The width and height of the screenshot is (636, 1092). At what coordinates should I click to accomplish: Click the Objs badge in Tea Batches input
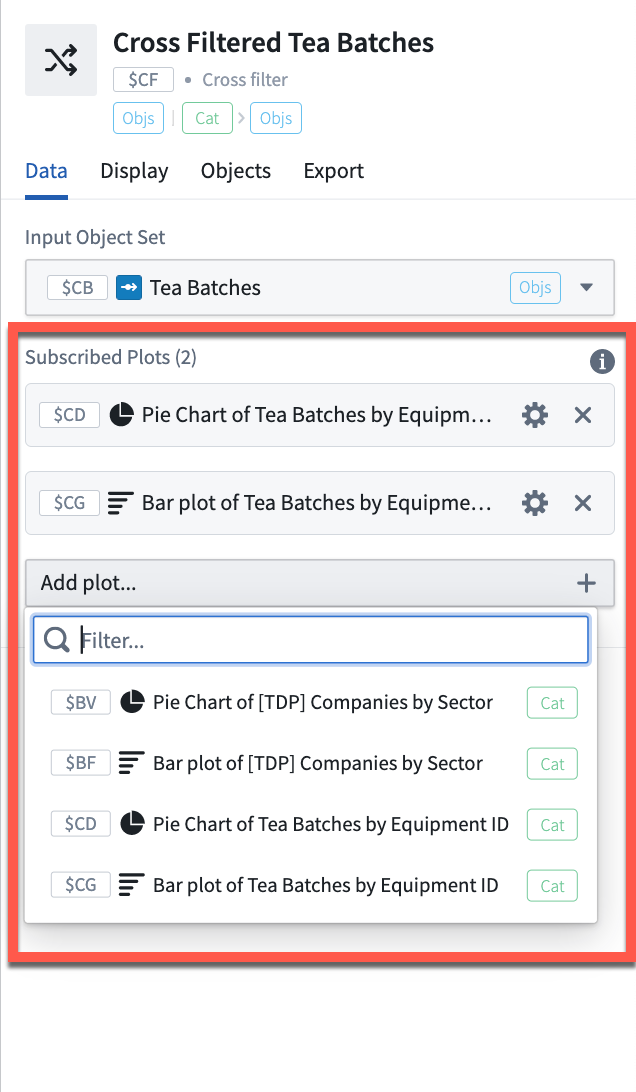point(535,288)
